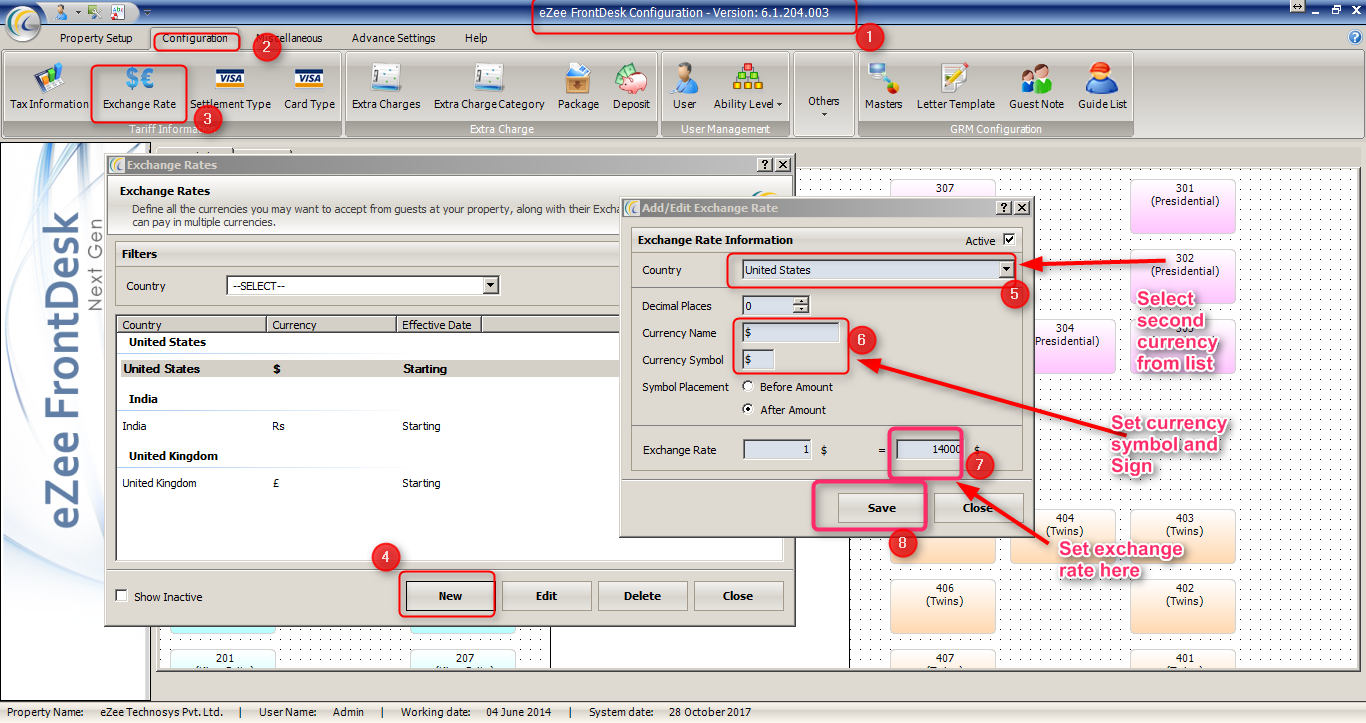Enable the Show Inactive checkbox
1366x723 pixels.
pyautogui.click(x=122, y=596)
